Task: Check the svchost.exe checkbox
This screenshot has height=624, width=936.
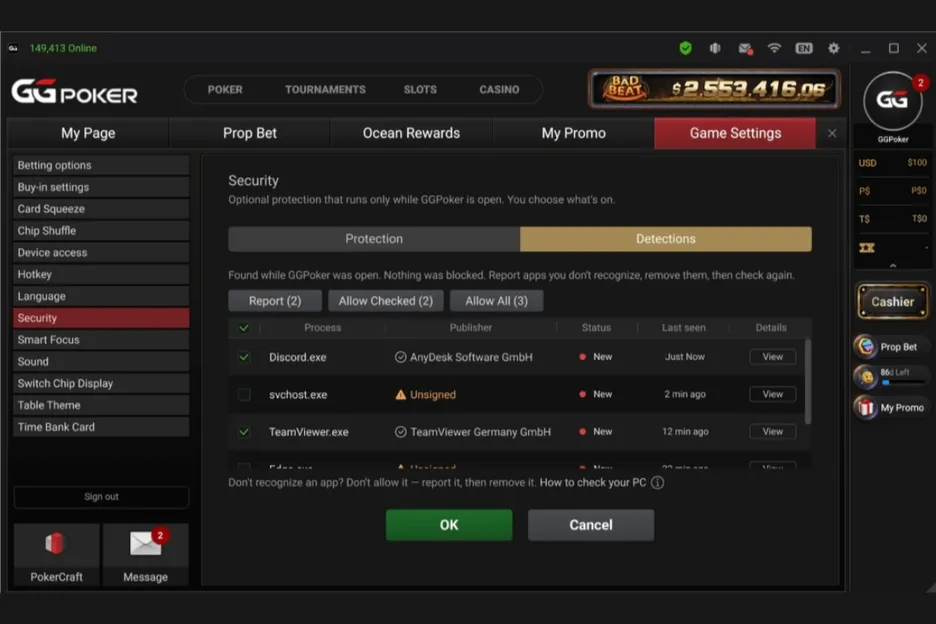Action: point(244,394)
